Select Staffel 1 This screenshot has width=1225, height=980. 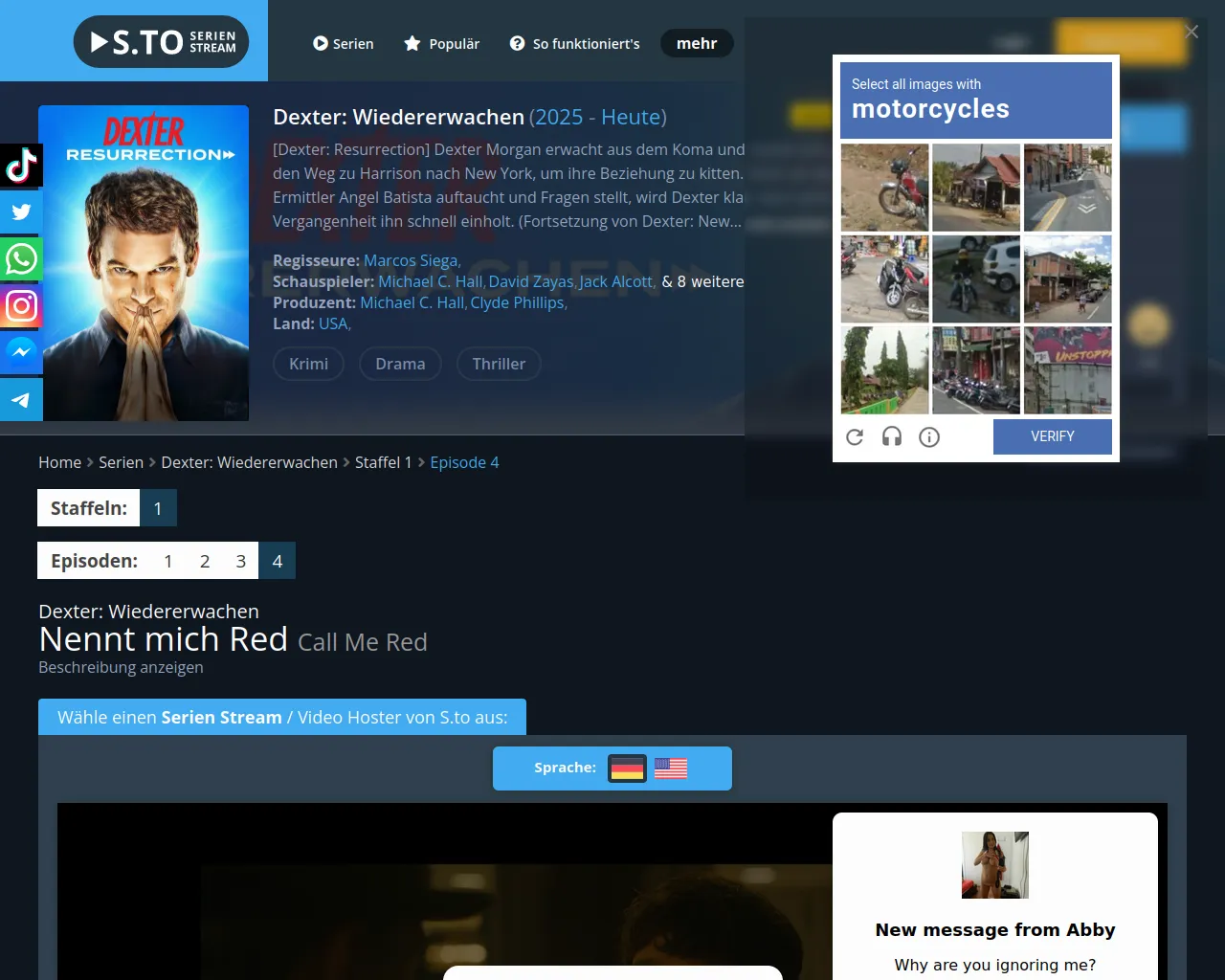tap(158, 508)
